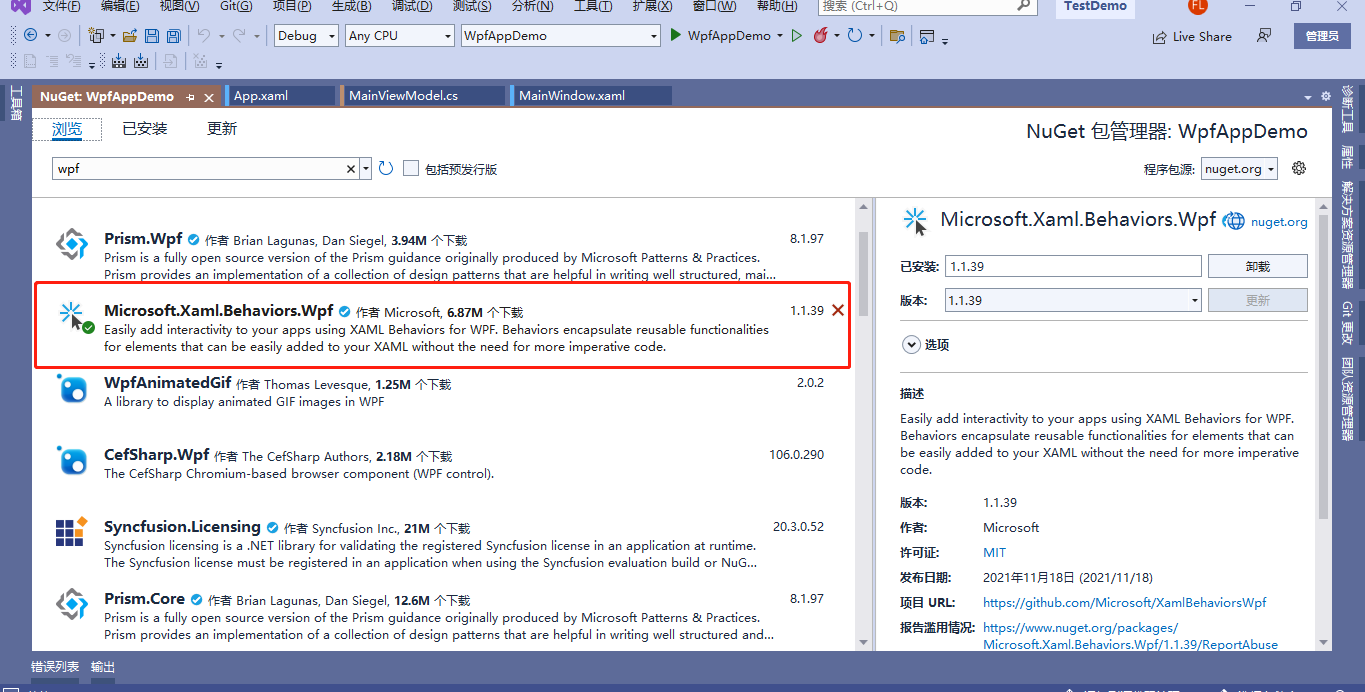Click the find in files folder icon
The image size is (1365, 692).
(897, 36)
